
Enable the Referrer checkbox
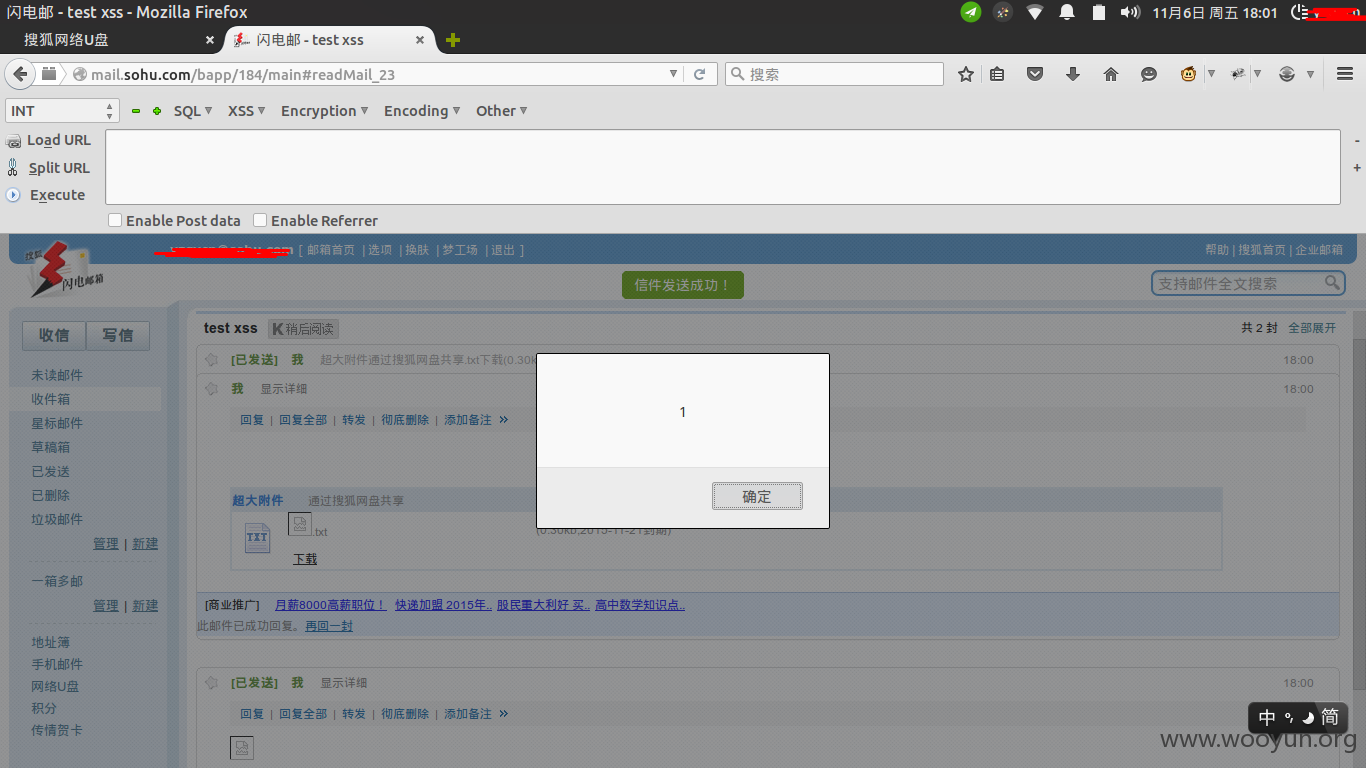click(x=260, y=220)
